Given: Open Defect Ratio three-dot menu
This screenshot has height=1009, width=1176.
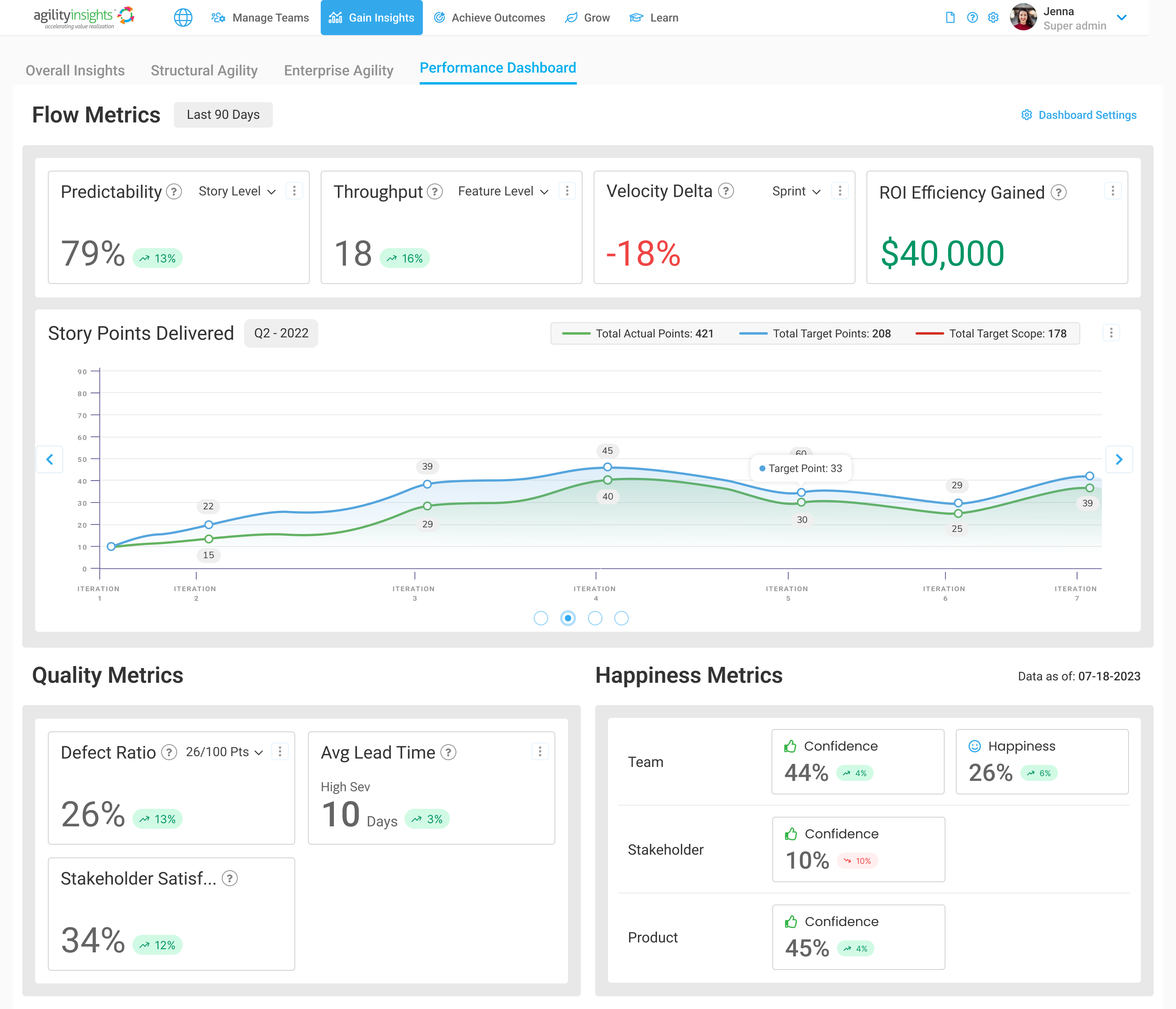Looking at the screenshot, I should (280, 751).
